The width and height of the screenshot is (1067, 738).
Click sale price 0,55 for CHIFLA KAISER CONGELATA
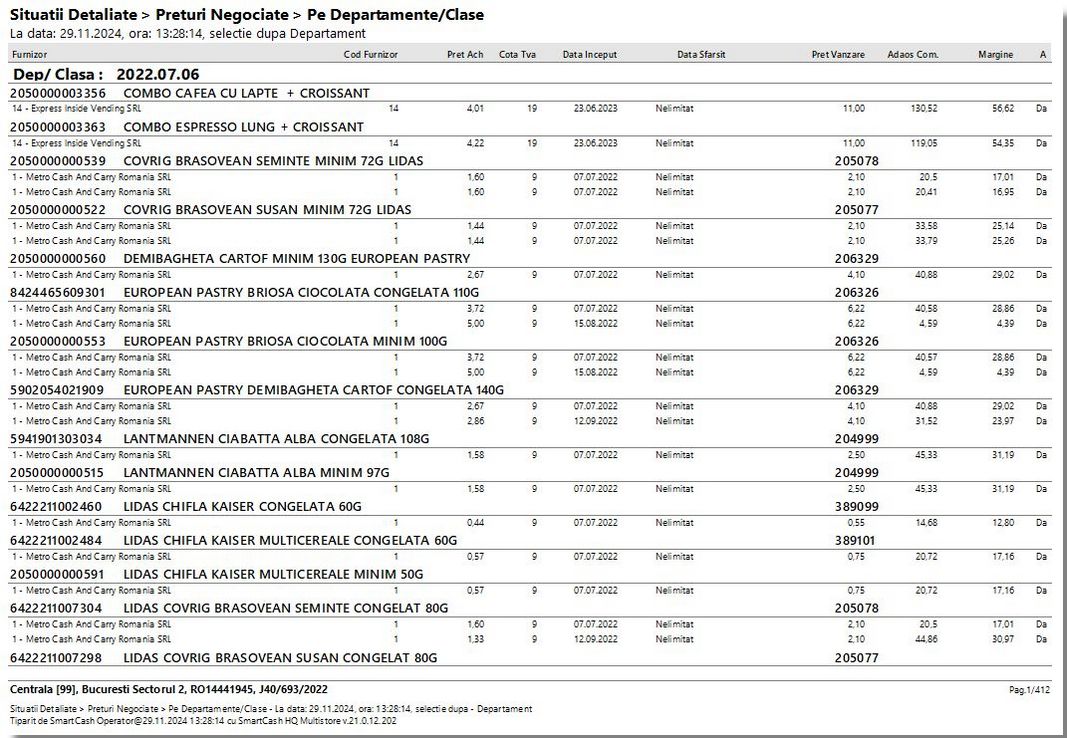pos(856,523)
